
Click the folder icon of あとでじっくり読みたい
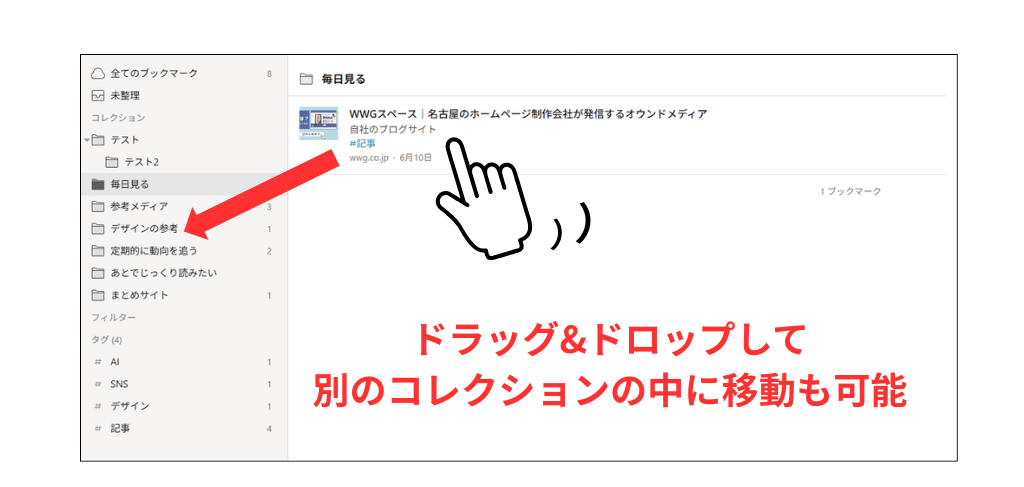tap(98, 273)
